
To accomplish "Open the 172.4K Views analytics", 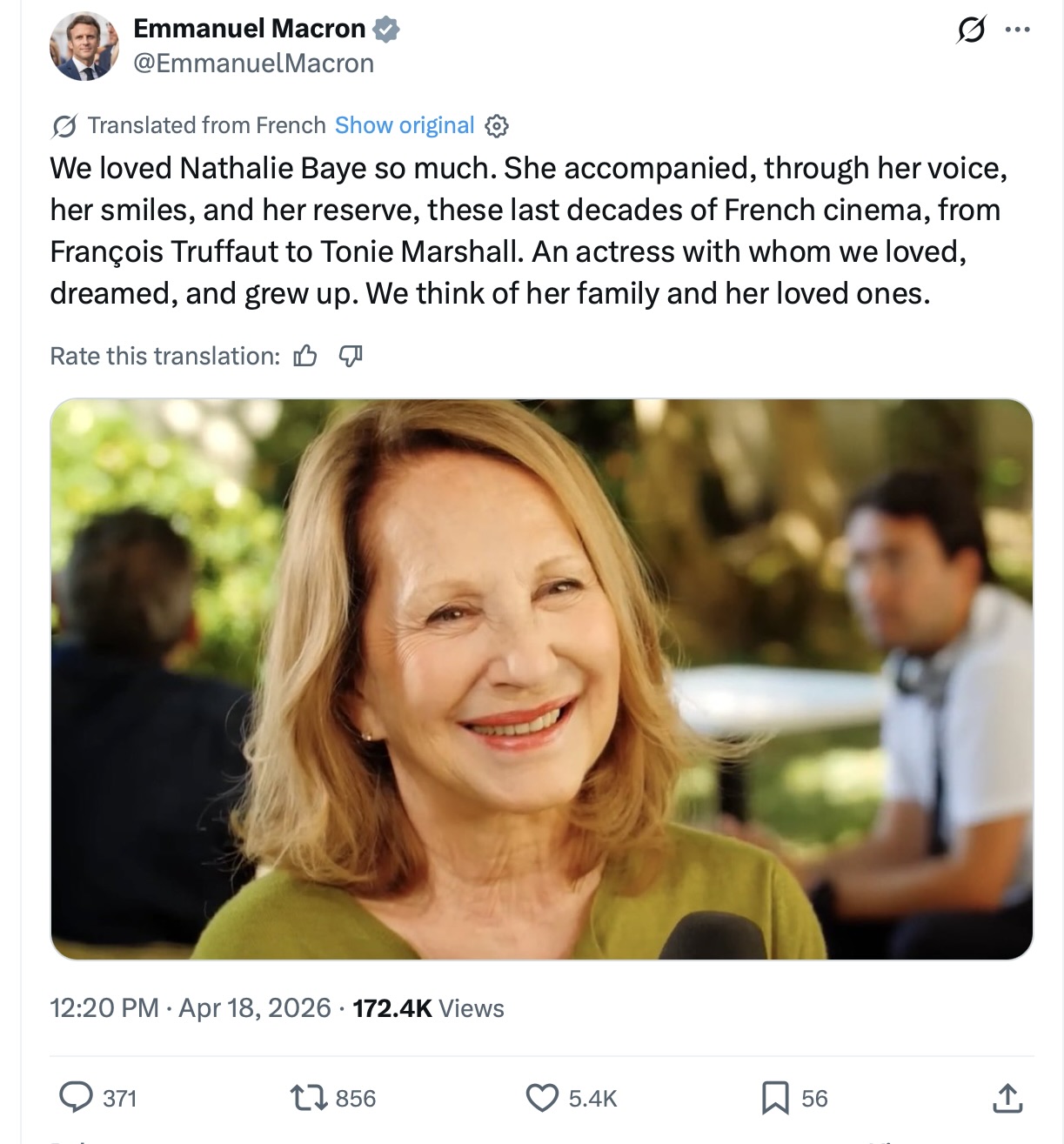I will (x=428, y=1008).
